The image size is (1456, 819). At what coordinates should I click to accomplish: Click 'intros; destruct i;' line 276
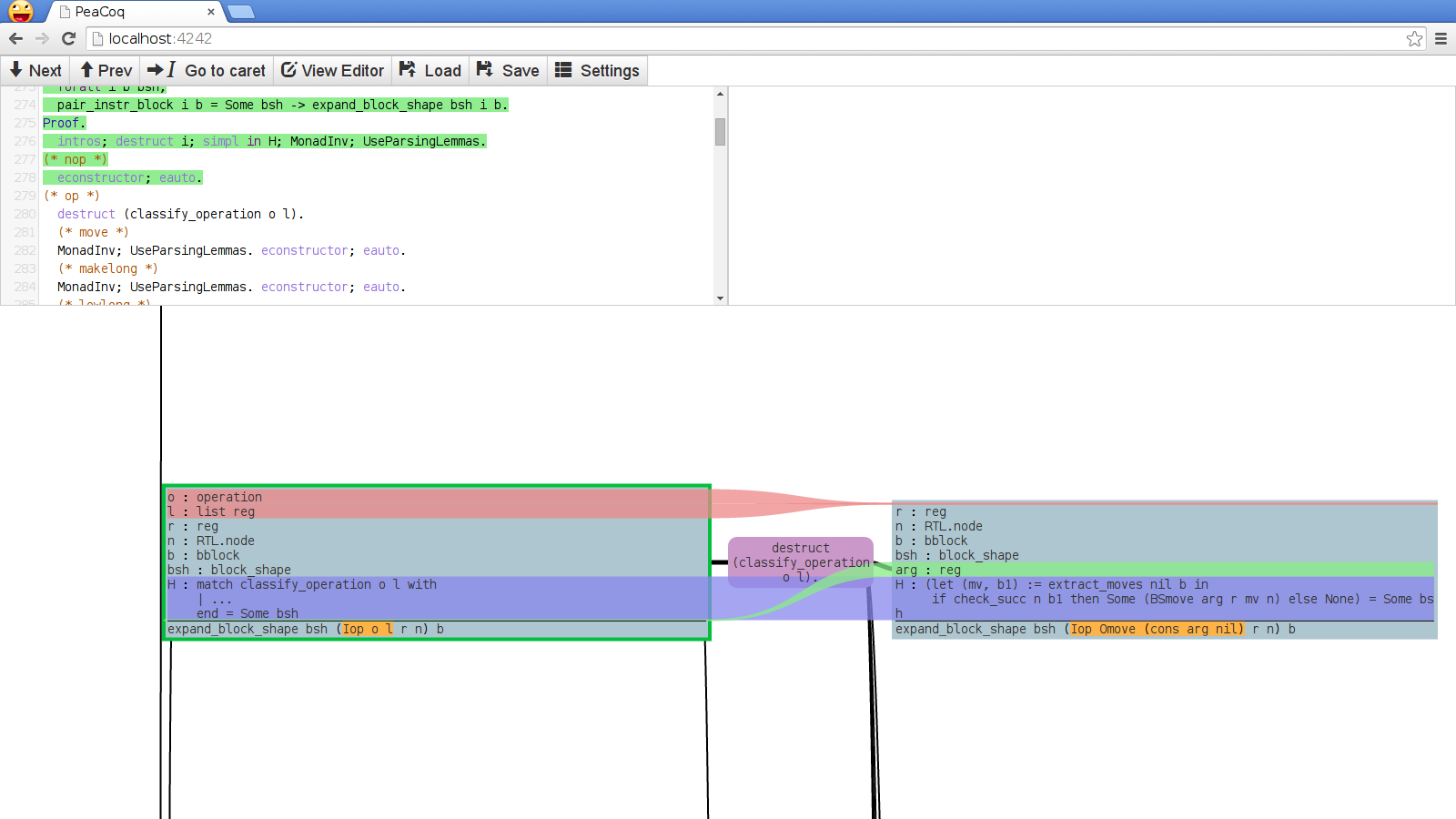tap(126, 141)
